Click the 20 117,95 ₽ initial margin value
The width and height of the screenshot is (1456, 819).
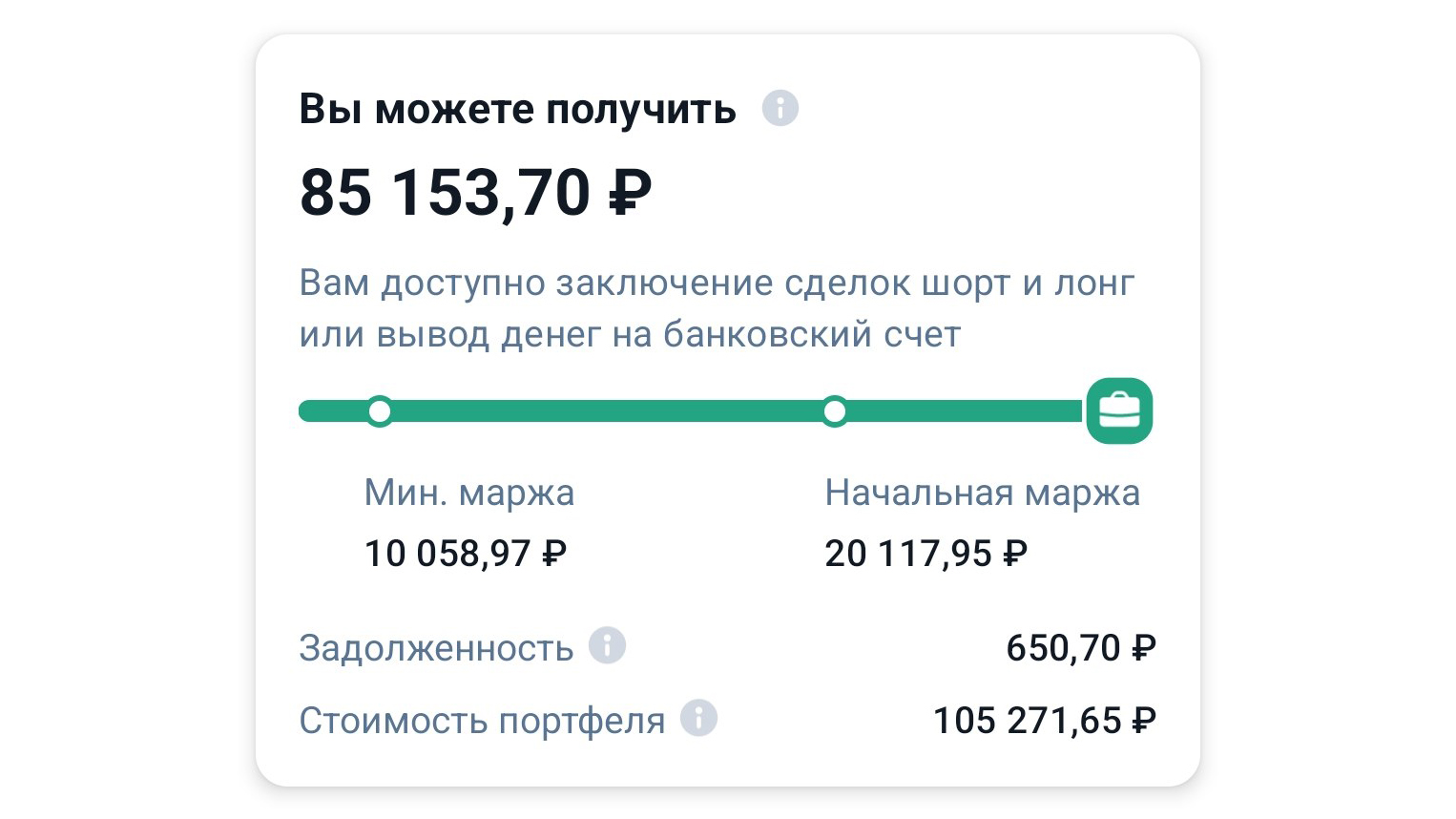[926, 554]
